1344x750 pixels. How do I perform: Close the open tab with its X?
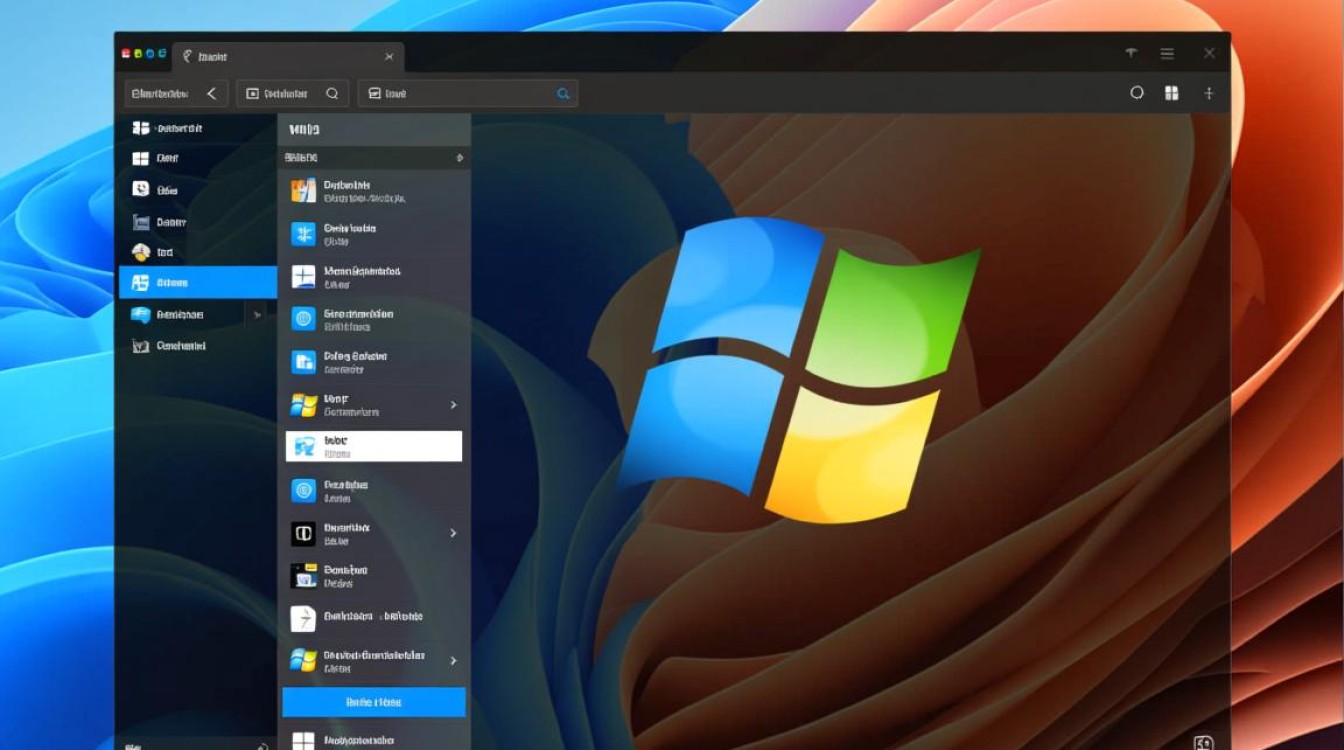(x=389, y=56)
